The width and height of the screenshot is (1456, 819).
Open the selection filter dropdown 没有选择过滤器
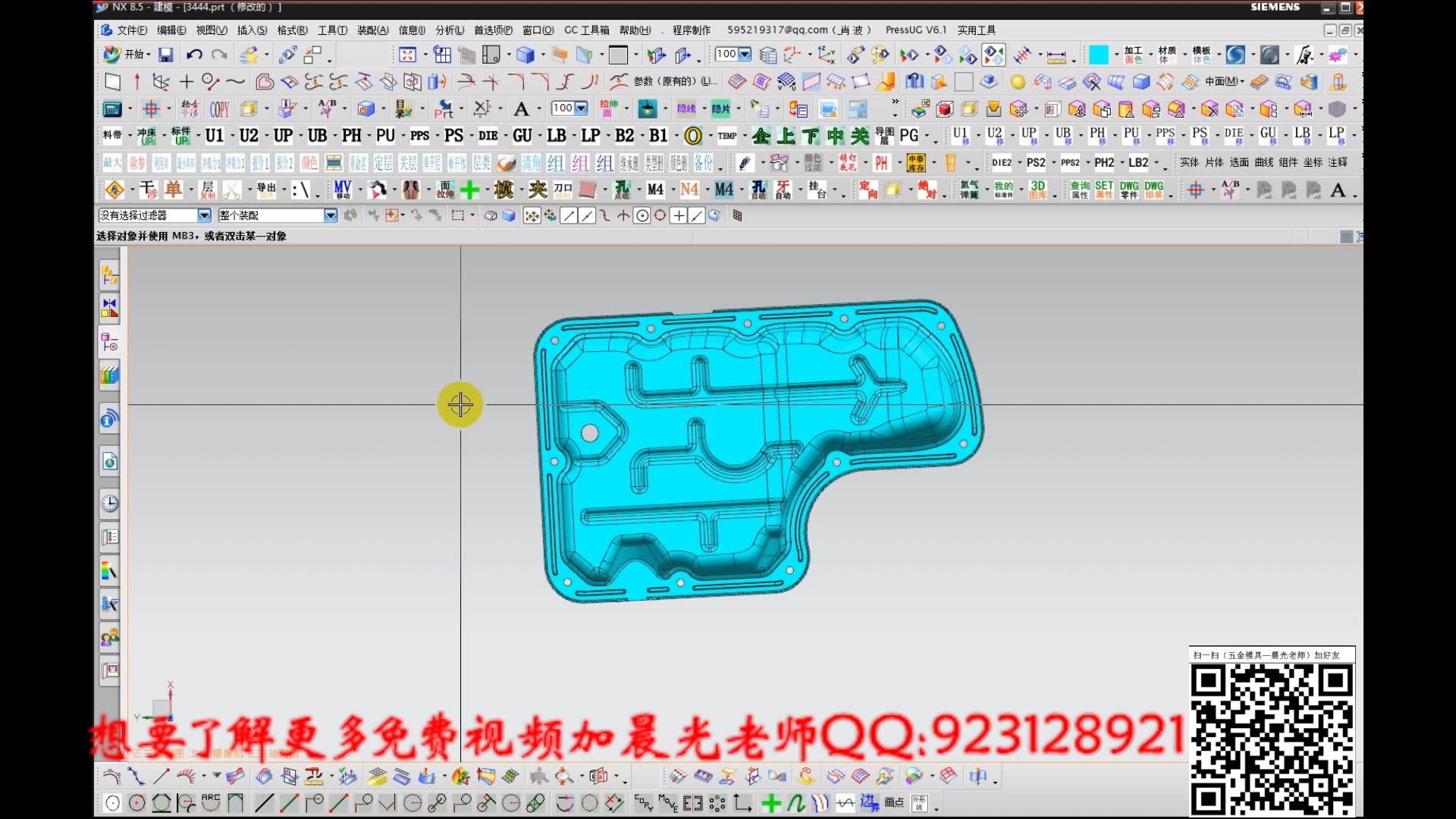(204, 216)
